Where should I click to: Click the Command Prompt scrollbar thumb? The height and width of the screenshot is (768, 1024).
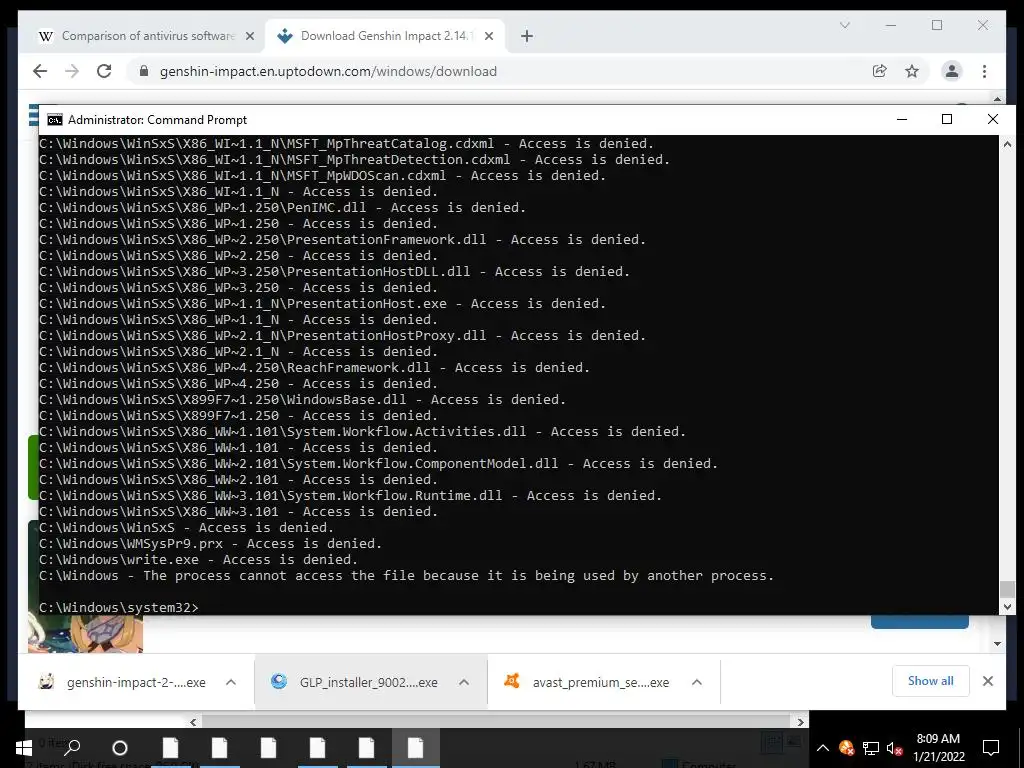pyautogui.click(x=1007, y=588)
